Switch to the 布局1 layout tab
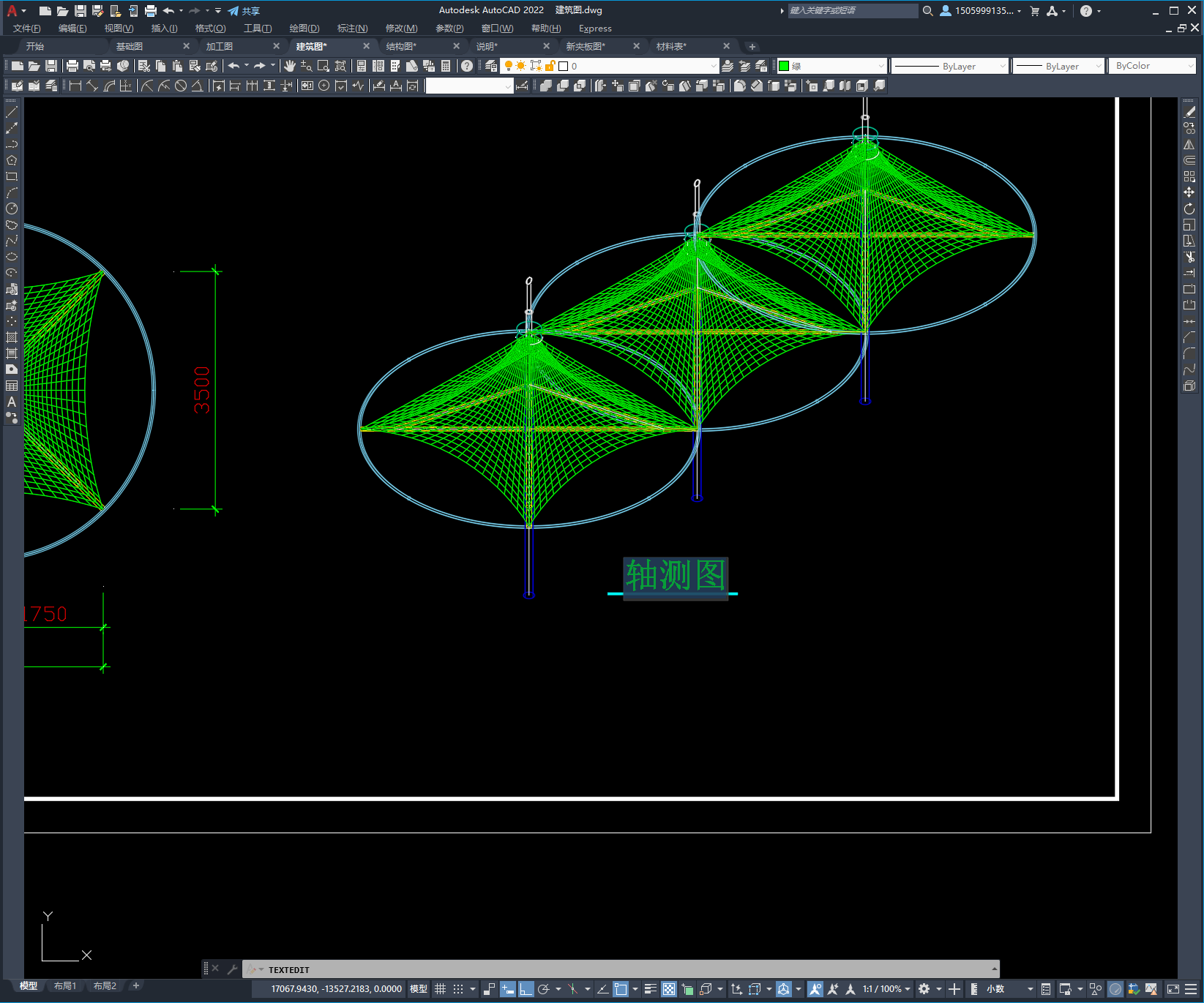 64,986
